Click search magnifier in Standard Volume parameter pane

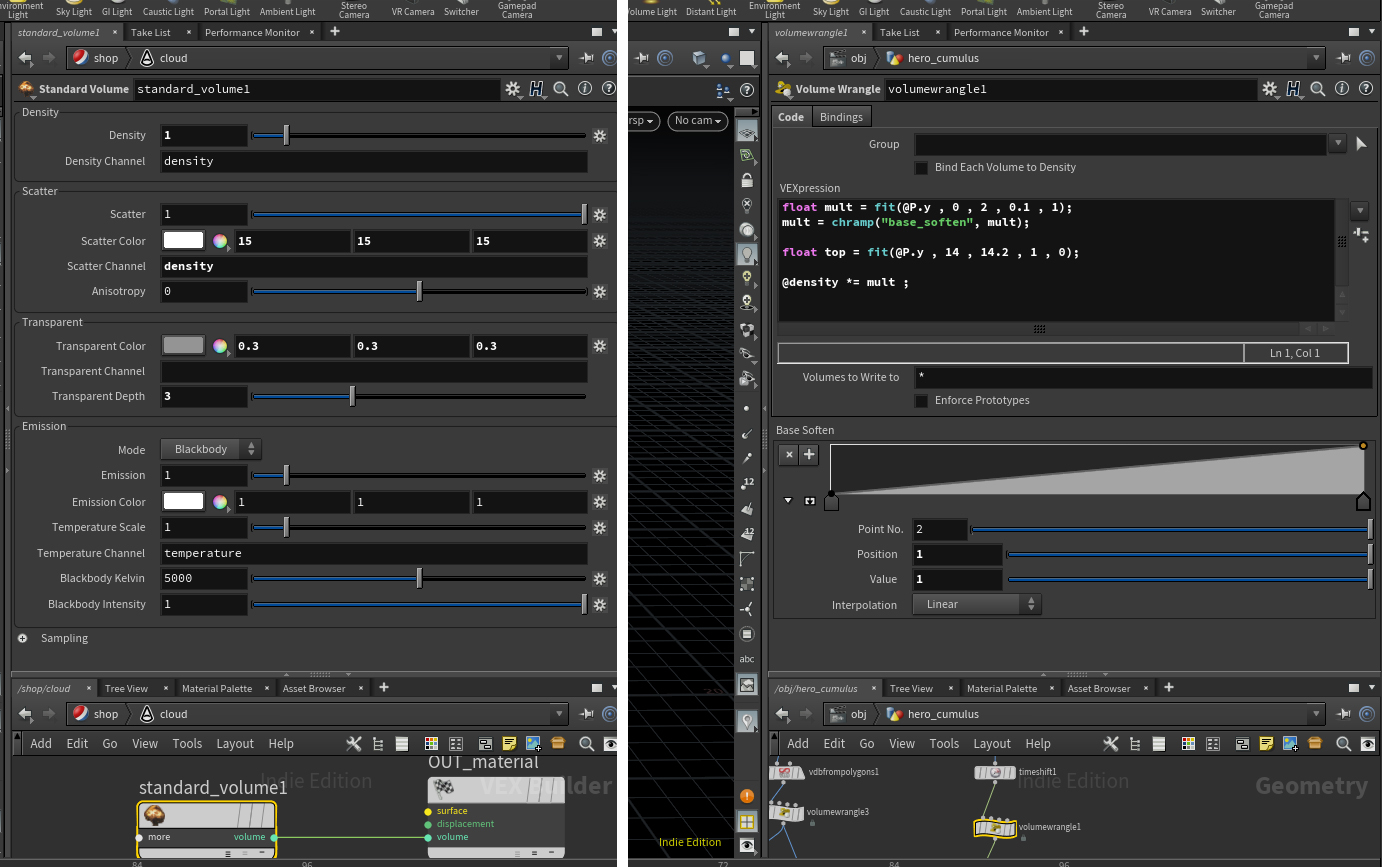[561, 89]
